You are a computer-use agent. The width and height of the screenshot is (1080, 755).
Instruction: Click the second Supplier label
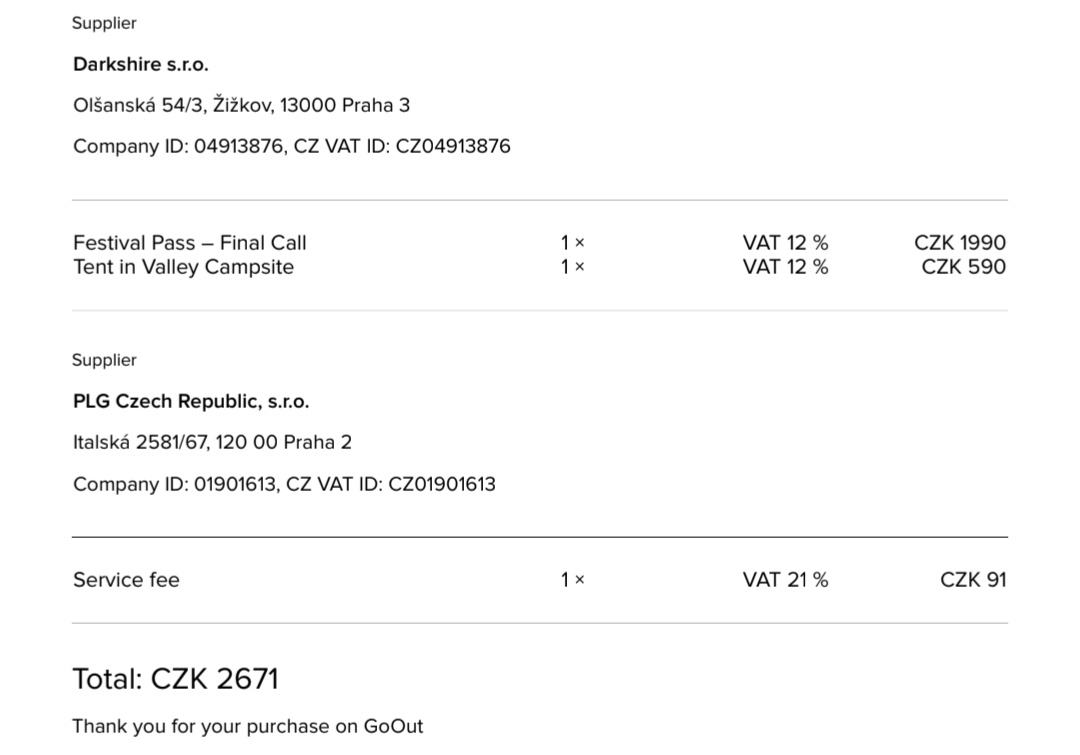click(x=104, y=360)
